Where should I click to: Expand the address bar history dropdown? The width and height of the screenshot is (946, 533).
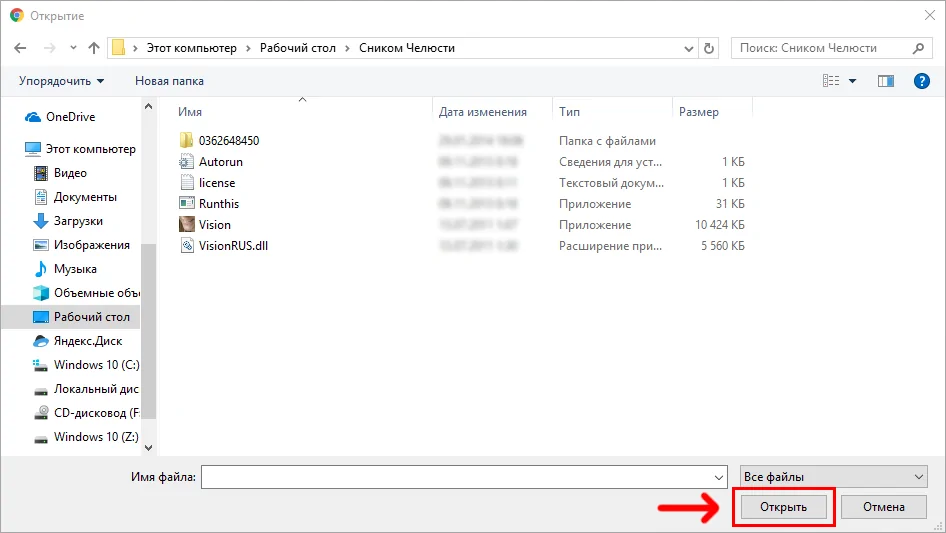(688, 48)
